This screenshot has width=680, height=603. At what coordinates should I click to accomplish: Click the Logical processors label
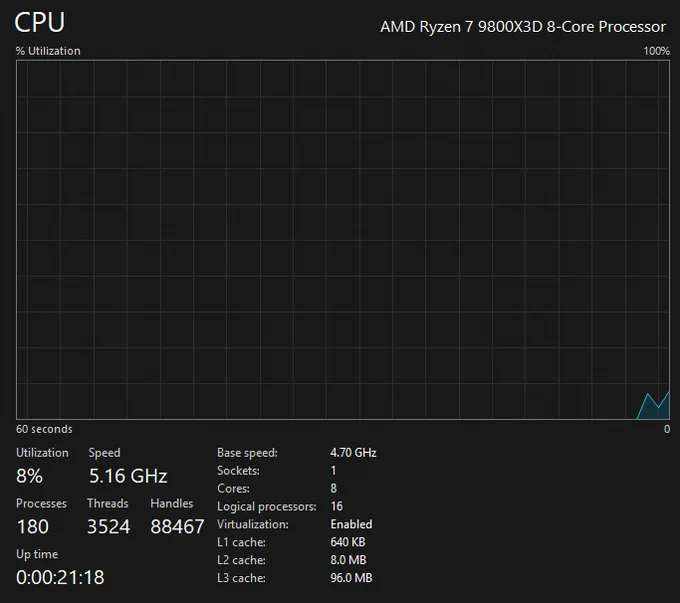pyautogui.click(x=267, y=506)
